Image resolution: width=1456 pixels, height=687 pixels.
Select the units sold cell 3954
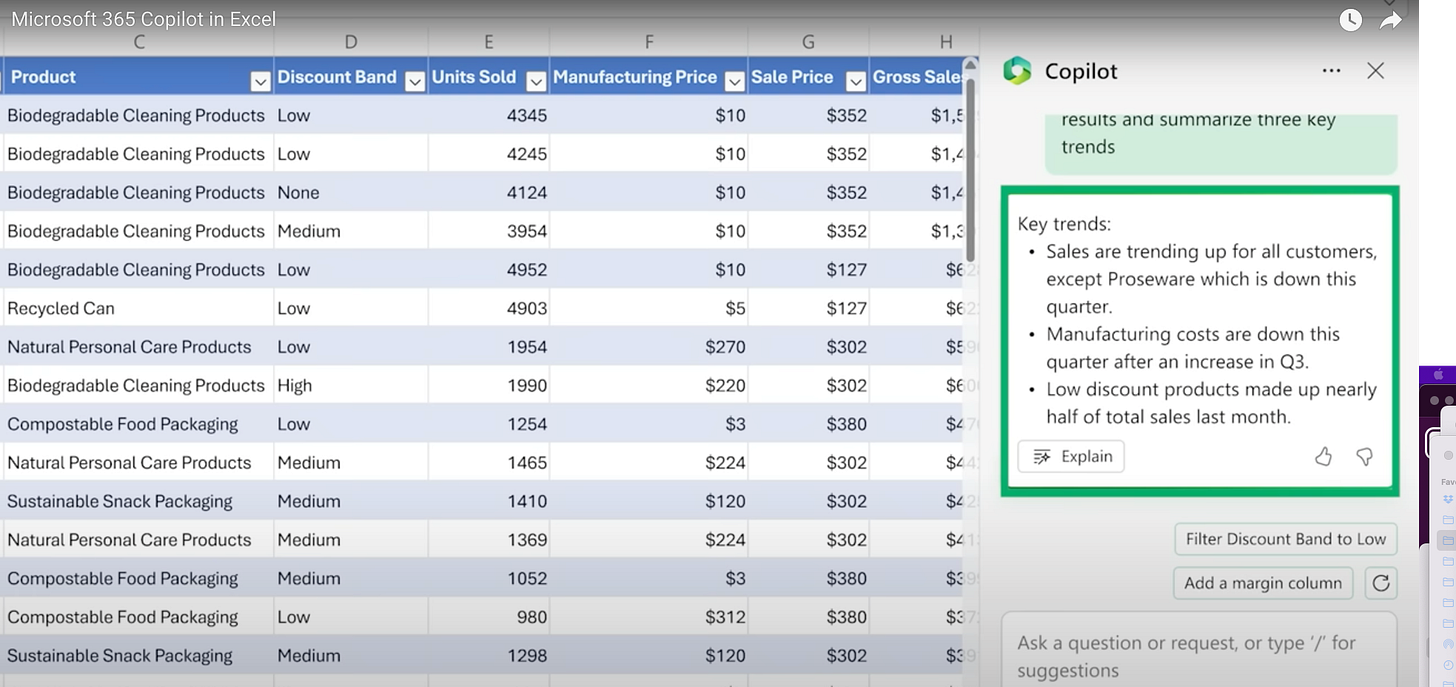(489, 231)
